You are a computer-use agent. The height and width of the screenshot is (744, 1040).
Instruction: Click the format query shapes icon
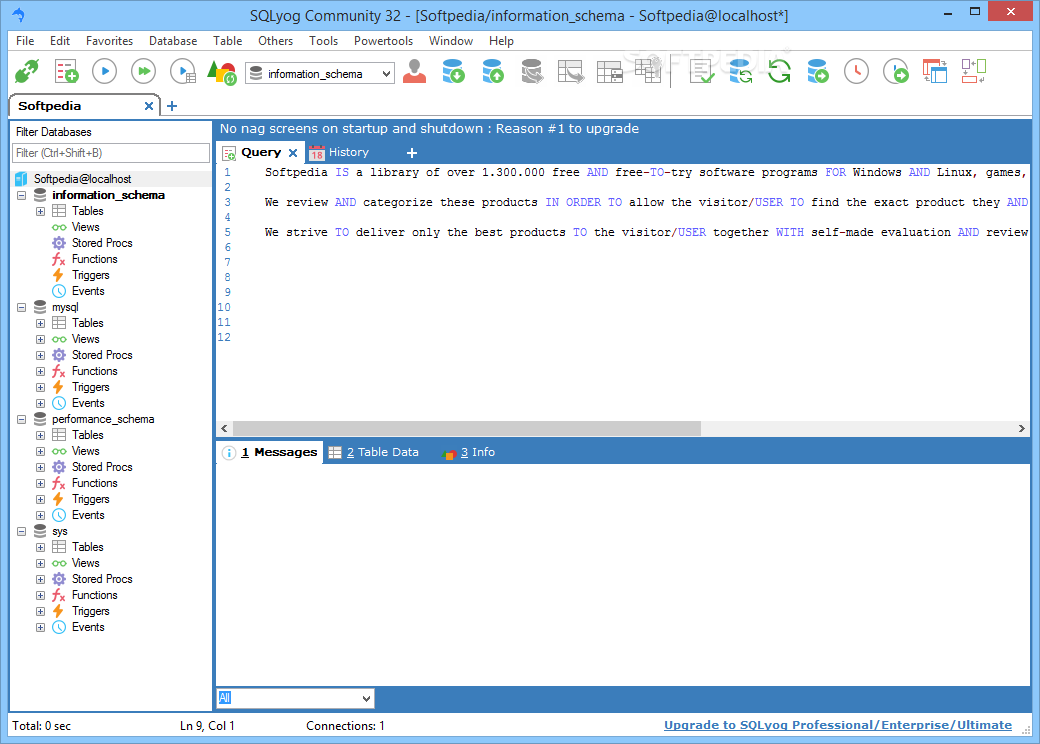[222, 72]
